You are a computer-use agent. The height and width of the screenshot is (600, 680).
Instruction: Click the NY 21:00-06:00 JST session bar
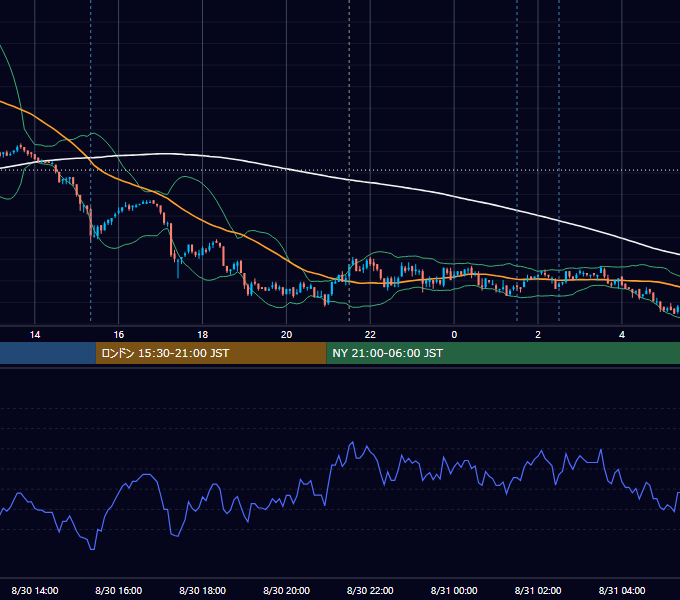point(503,353)
